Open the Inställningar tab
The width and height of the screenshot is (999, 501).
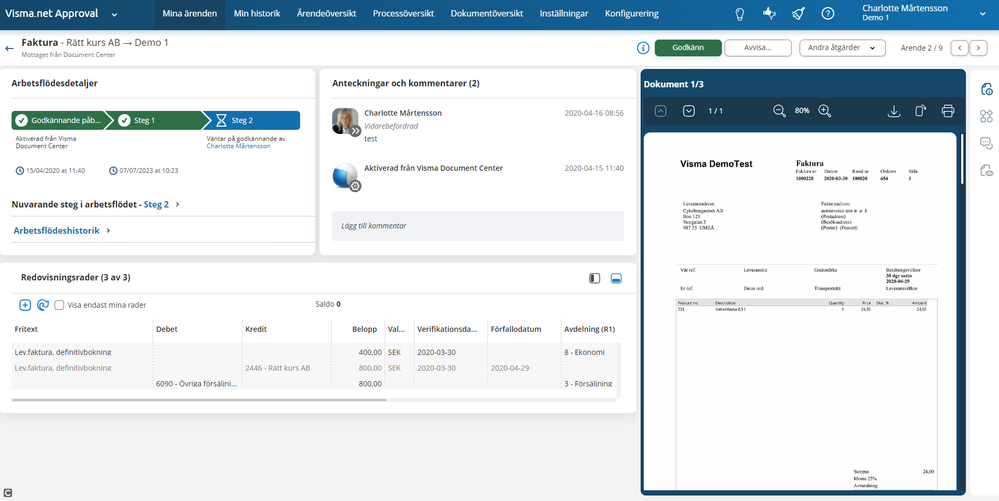click(x=564, y=13)
